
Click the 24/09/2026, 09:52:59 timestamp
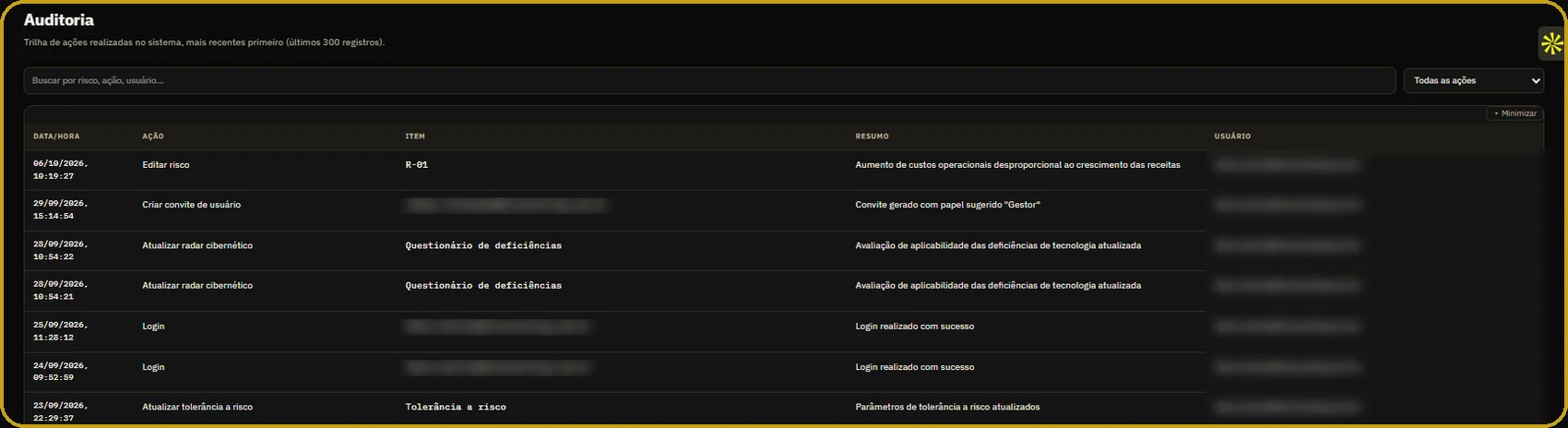point(61,372)
